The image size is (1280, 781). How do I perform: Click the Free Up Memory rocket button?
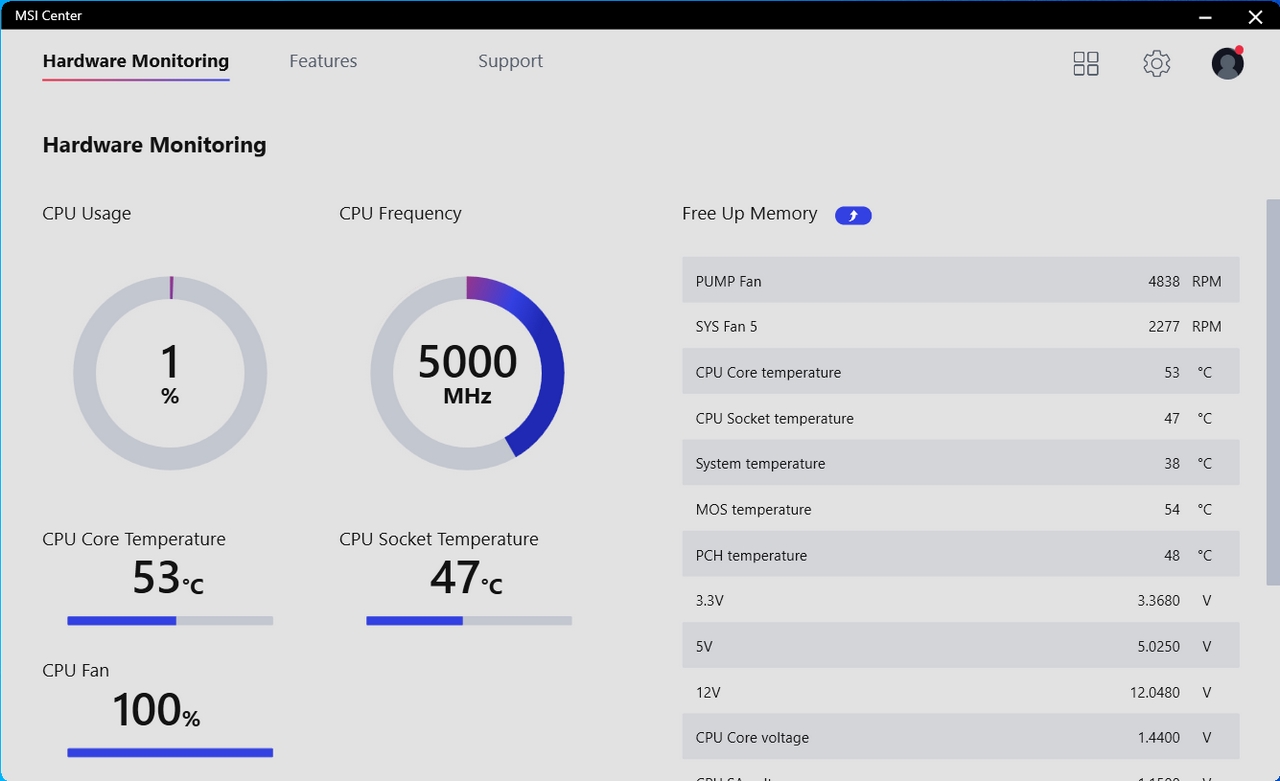pyautogui.click(x=853, y=215)
